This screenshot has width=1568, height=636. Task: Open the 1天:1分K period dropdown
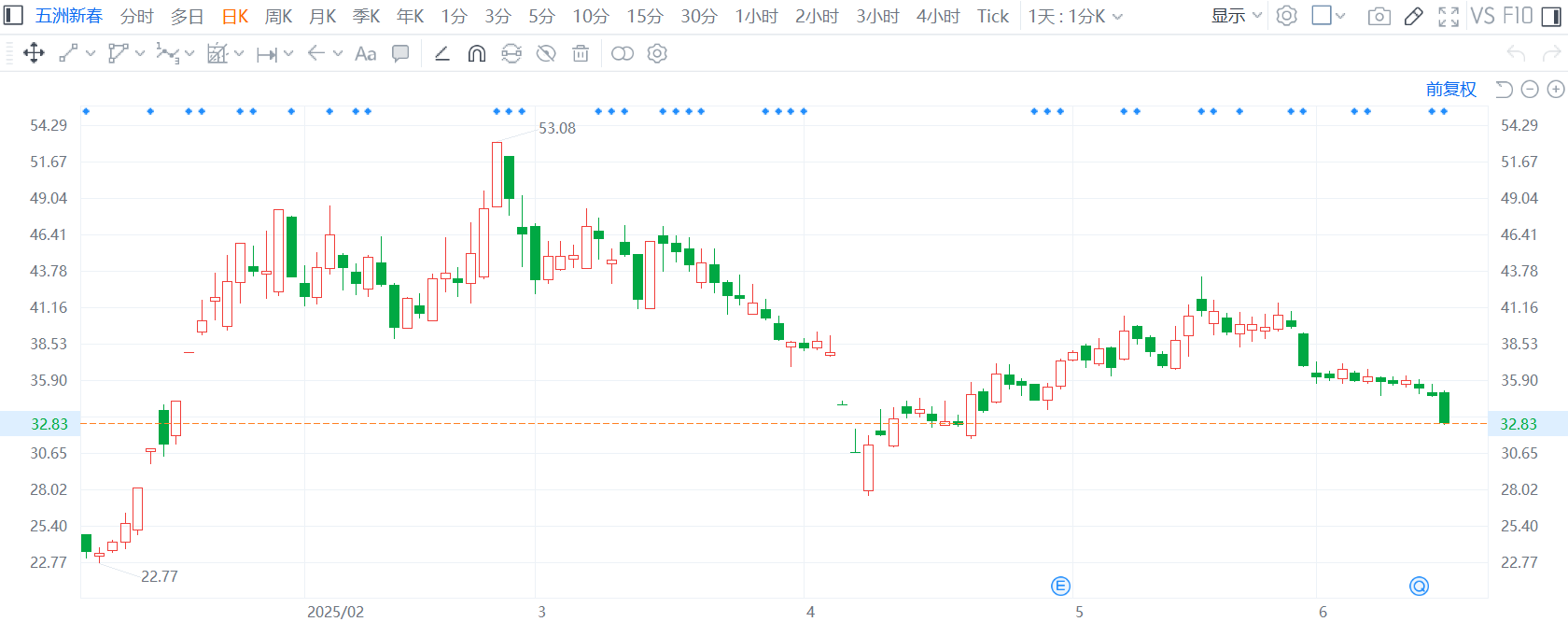pos(1075,16)
